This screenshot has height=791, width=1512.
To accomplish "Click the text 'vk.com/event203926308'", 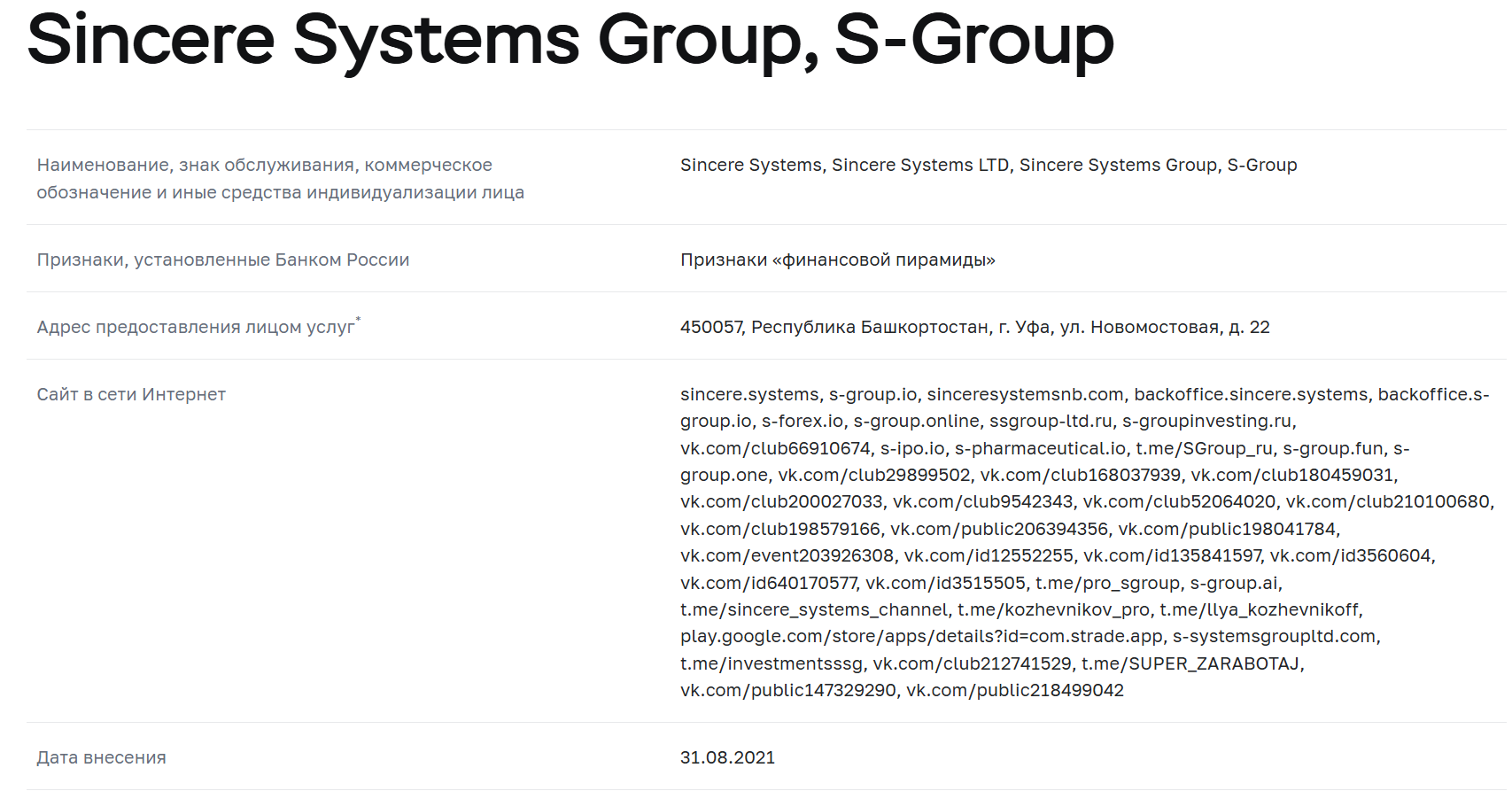I will pyautogui.click(x=787, y=555).
